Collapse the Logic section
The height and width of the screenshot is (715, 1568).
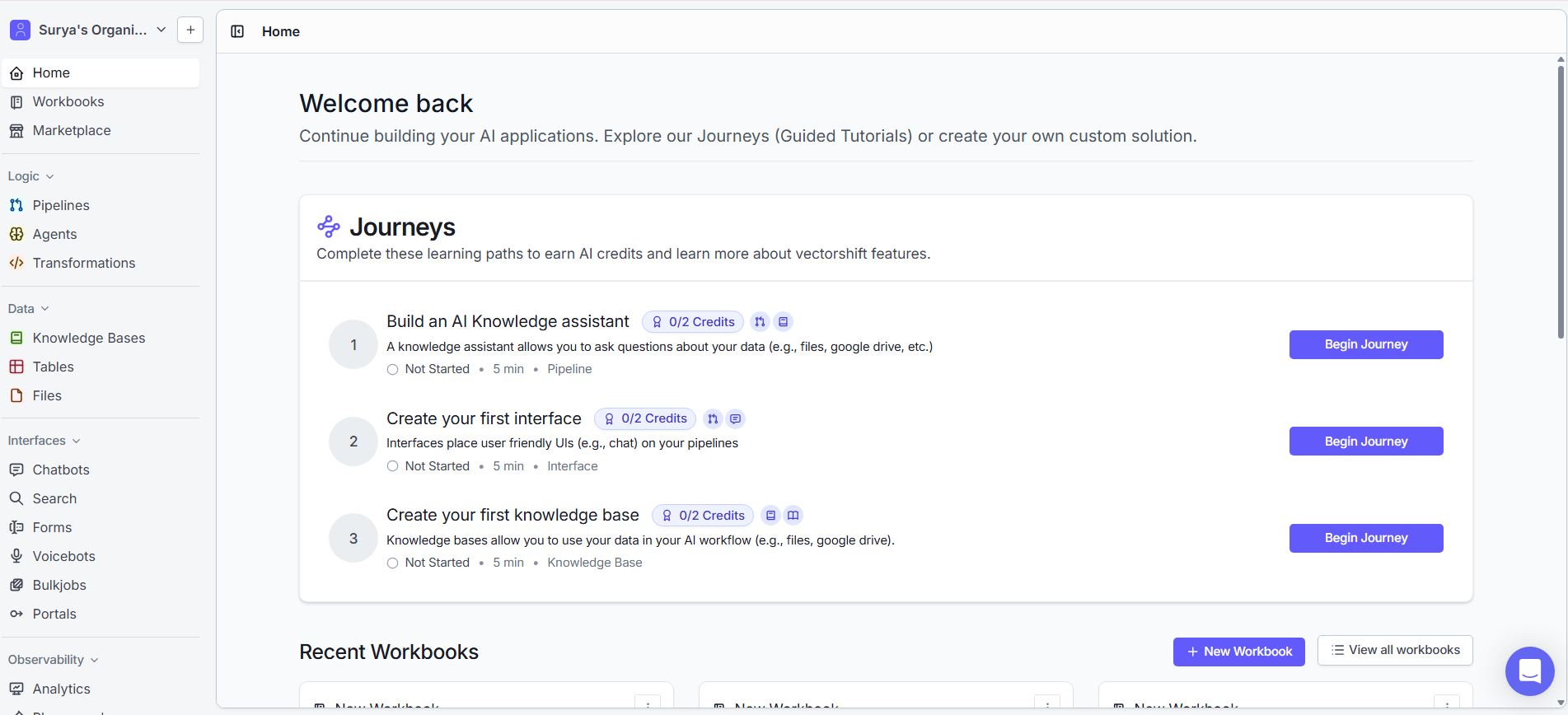(31, 176)
